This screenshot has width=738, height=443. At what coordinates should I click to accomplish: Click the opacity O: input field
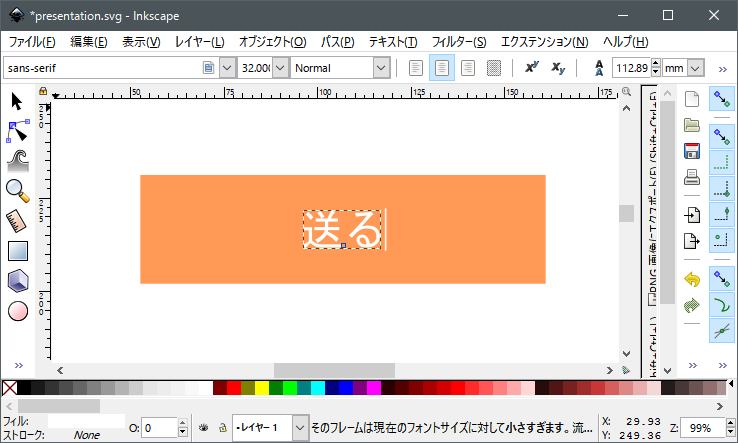pos(159,428)
